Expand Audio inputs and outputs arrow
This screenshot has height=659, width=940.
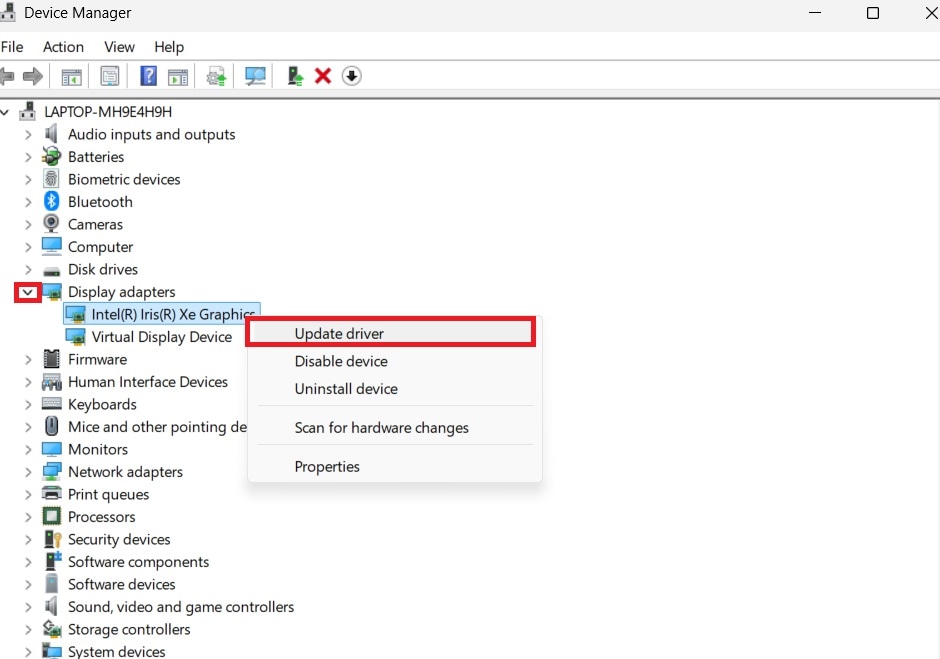coord(28,134)
